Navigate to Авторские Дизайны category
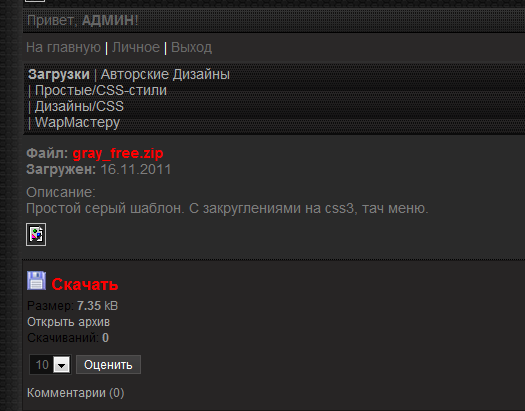 pos(165,74)
